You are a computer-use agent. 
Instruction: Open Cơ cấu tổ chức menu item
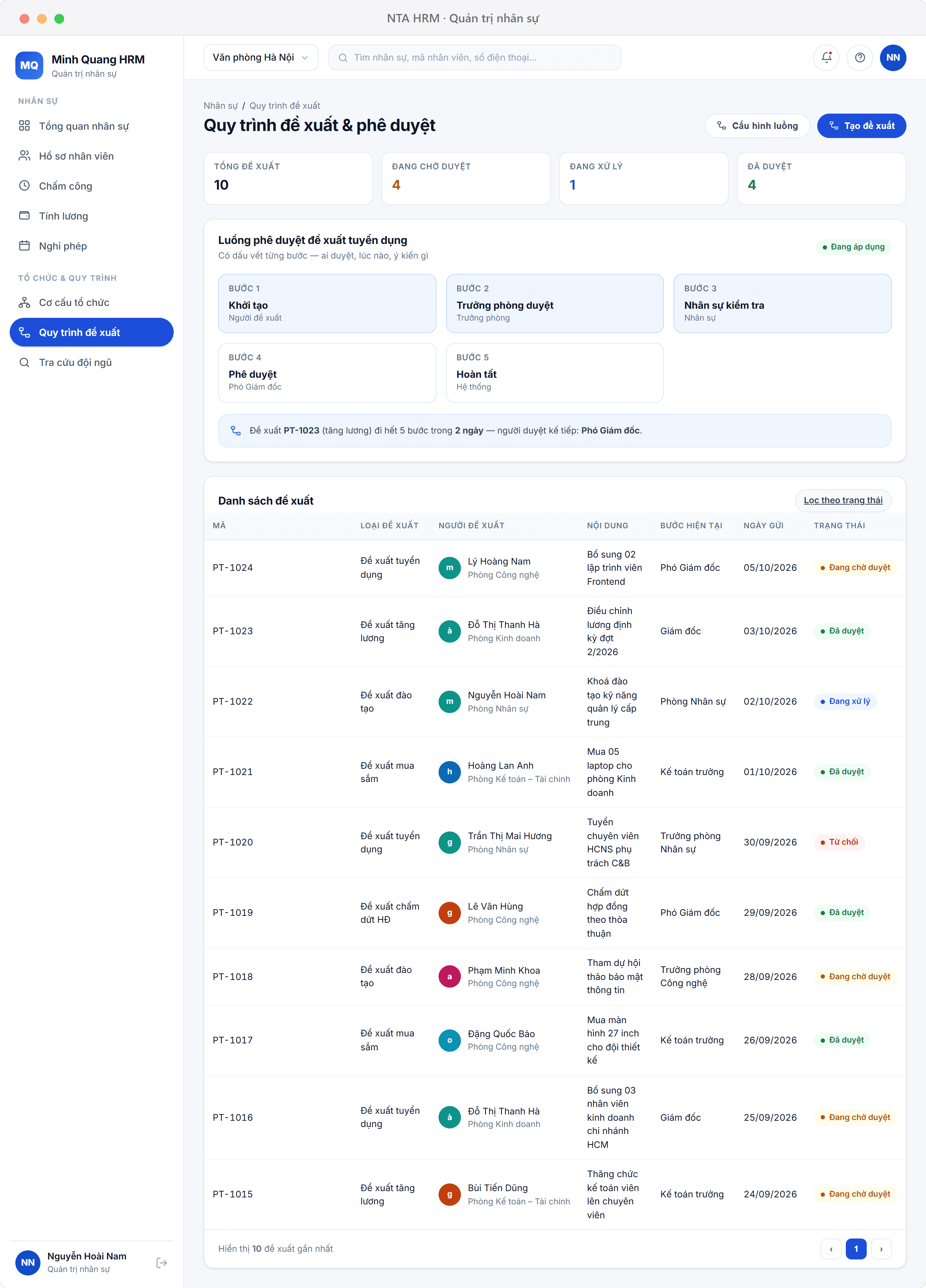[91, 302]
